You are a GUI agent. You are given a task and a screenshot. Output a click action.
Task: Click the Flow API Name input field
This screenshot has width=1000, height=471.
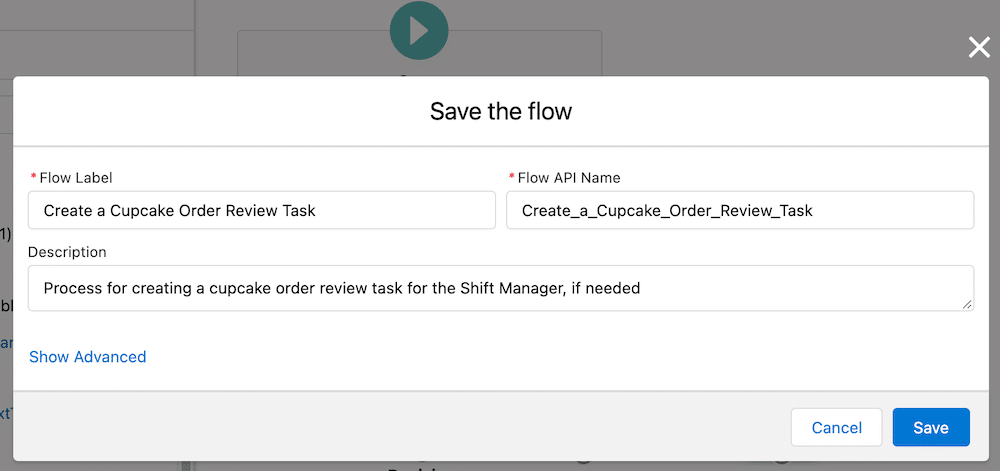click(x=740, y=210)
